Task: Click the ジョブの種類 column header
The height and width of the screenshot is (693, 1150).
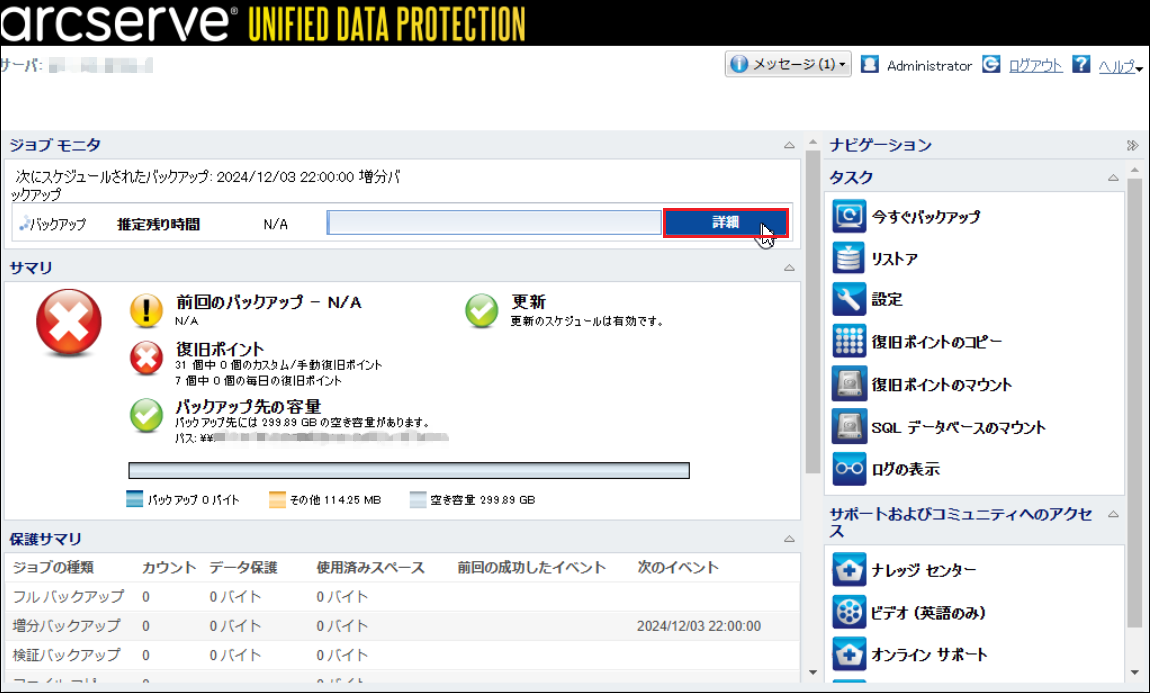Action: click(x=53, y=568)
